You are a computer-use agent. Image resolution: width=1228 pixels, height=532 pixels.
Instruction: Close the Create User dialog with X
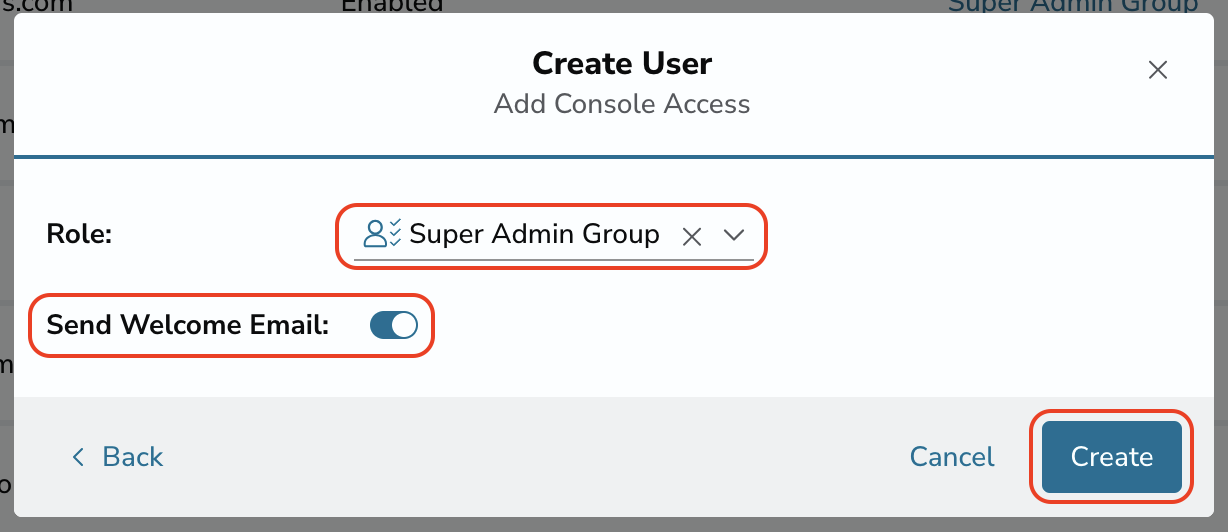pyautogui.click(x=1157, y=70)
